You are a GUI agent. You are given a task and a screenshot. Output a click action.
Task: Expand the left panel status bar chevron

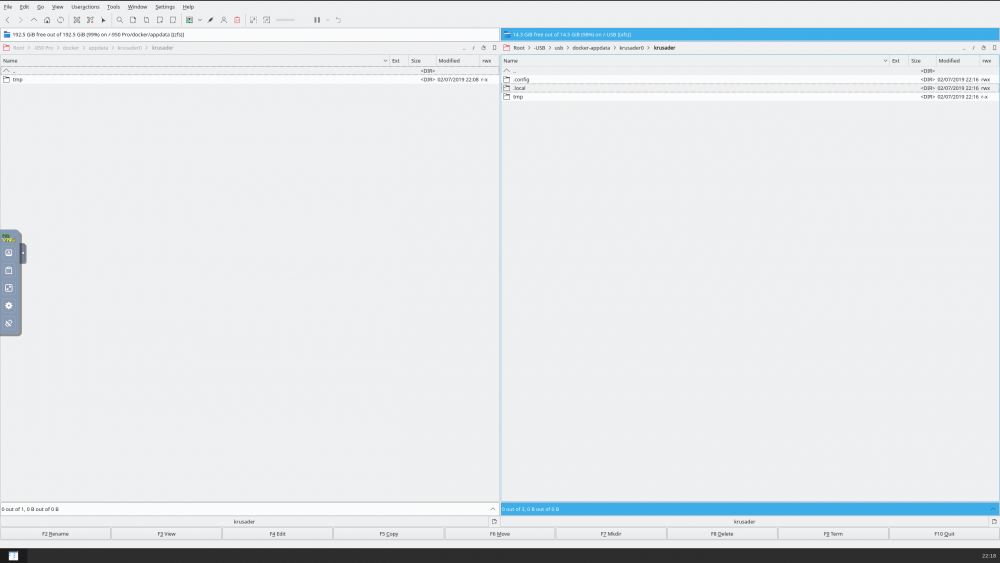492,509
